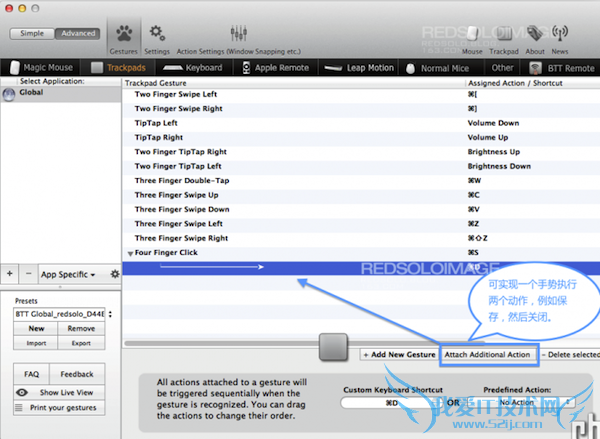Open the About tag icon

click(x=535, y=34)
